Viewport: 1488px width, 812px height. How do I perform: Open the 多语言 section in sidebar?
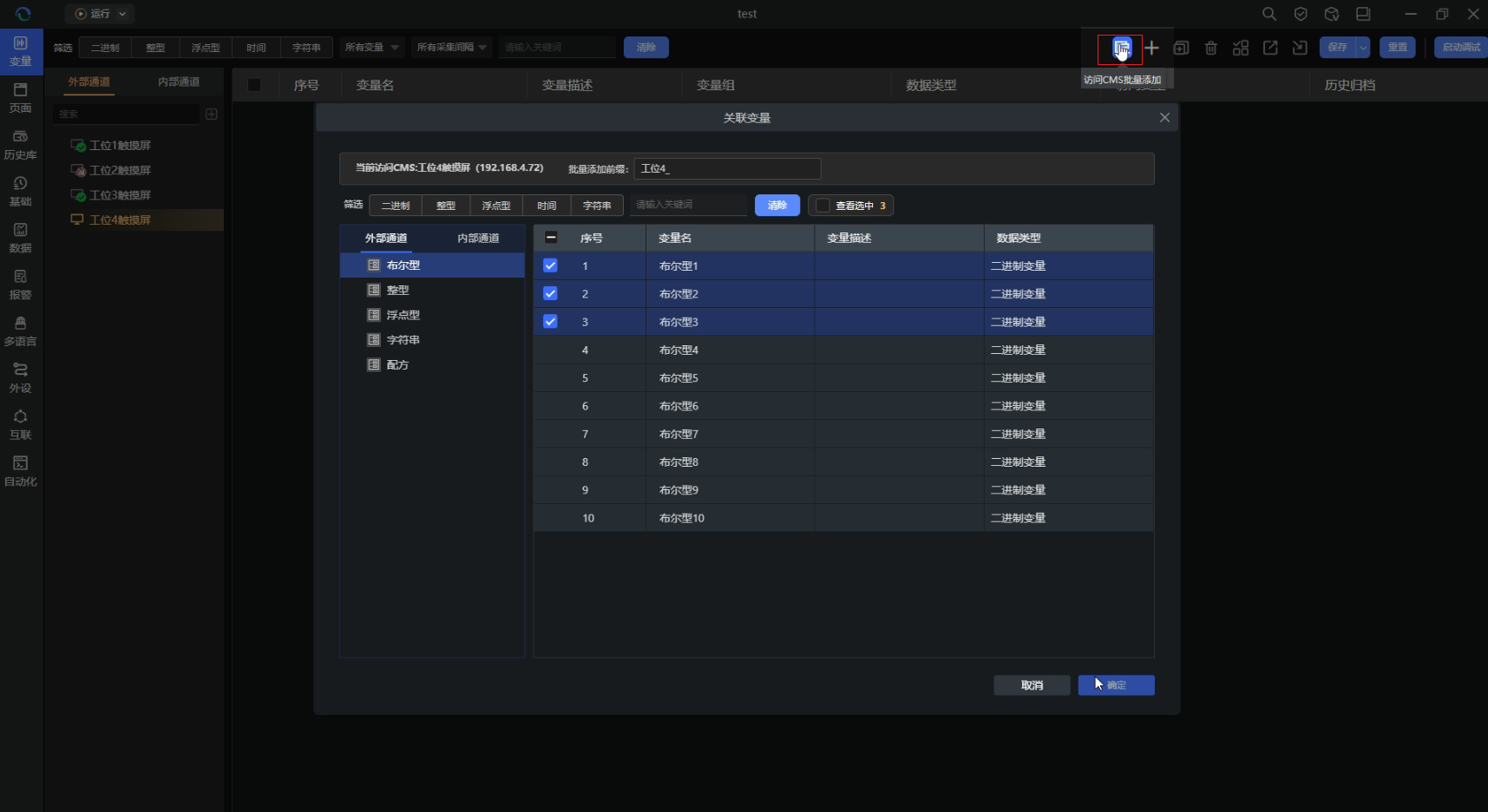(21, 331)
